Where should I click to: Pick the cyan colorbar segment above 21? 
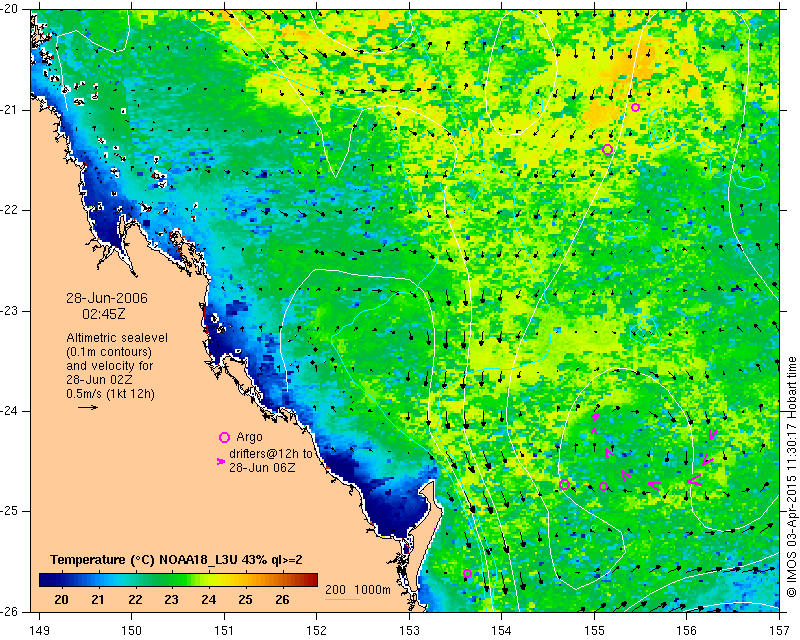[99, 580]
